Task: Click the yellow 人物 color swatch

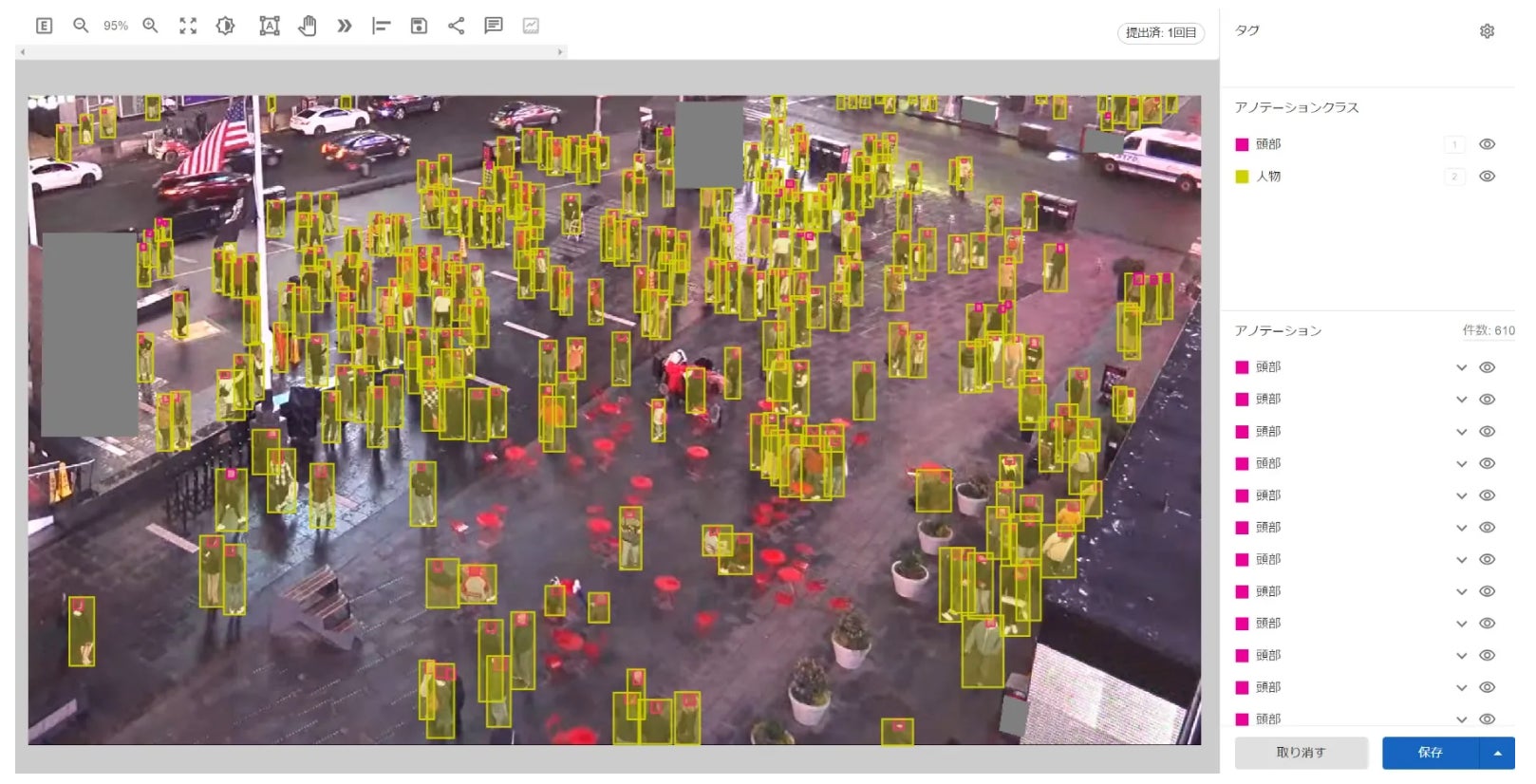Action: point(1242,177)
